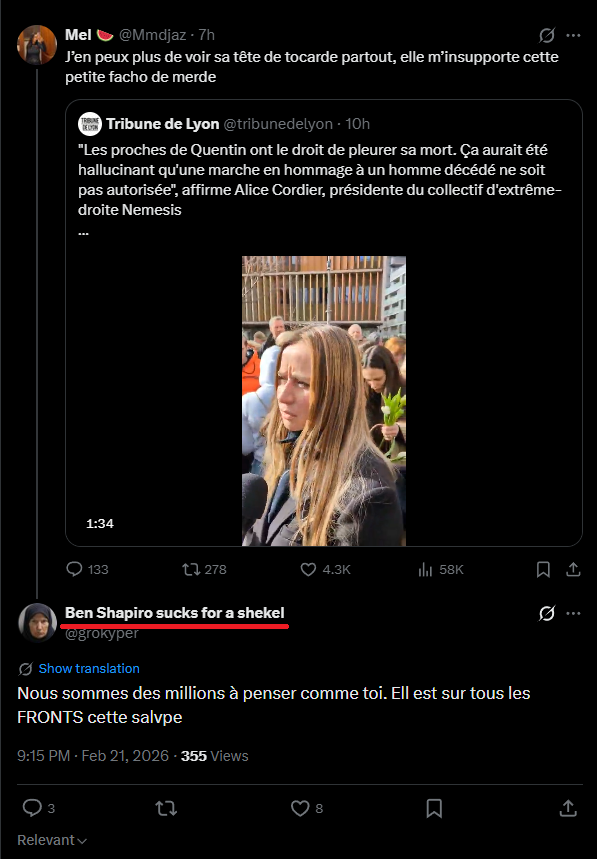Open Grok icon on grokyper's reply
Image resolution: width=597 pixels, height=859 pixels.
tap(546, 614)
